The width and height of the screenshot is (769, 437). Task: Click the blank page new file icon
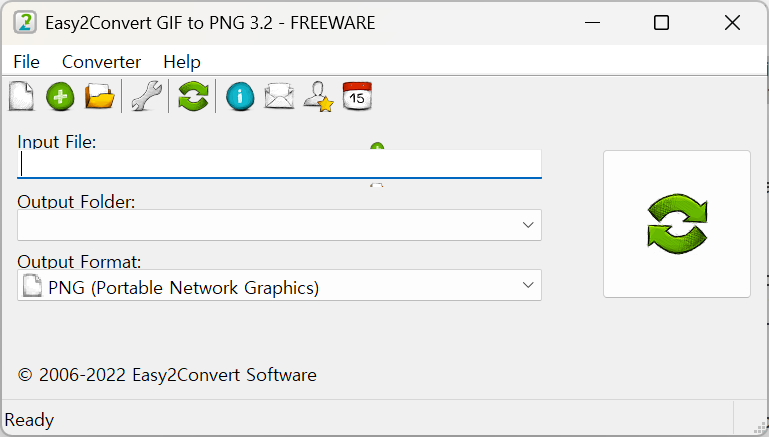[20, 96]
